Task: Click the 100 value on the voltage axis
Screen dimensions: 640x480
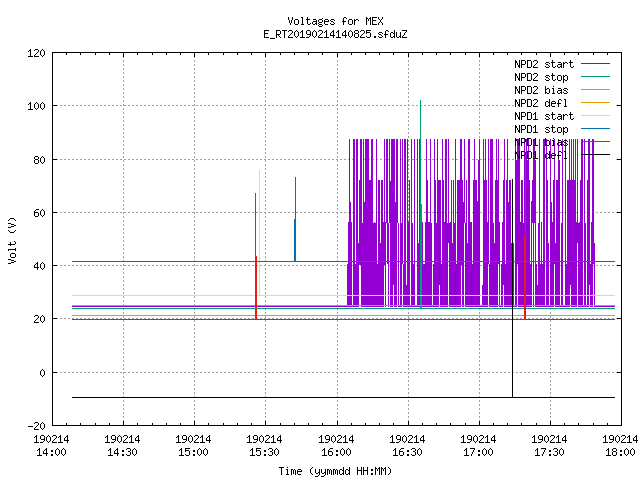Action: pyautogui.click(x=36, y=106)
